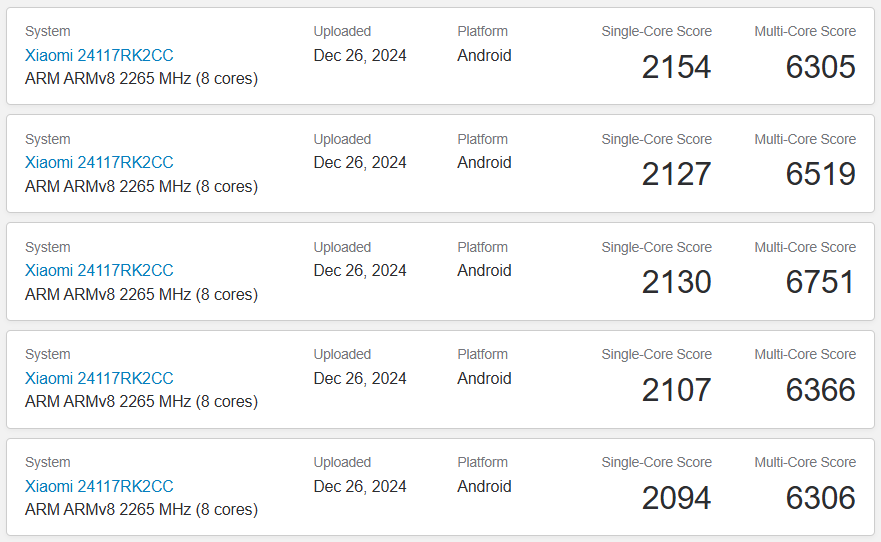The width and height of the screenshot is (881, 542).
Task: Click the multi-core score 6366
Action: click(820, 390)
